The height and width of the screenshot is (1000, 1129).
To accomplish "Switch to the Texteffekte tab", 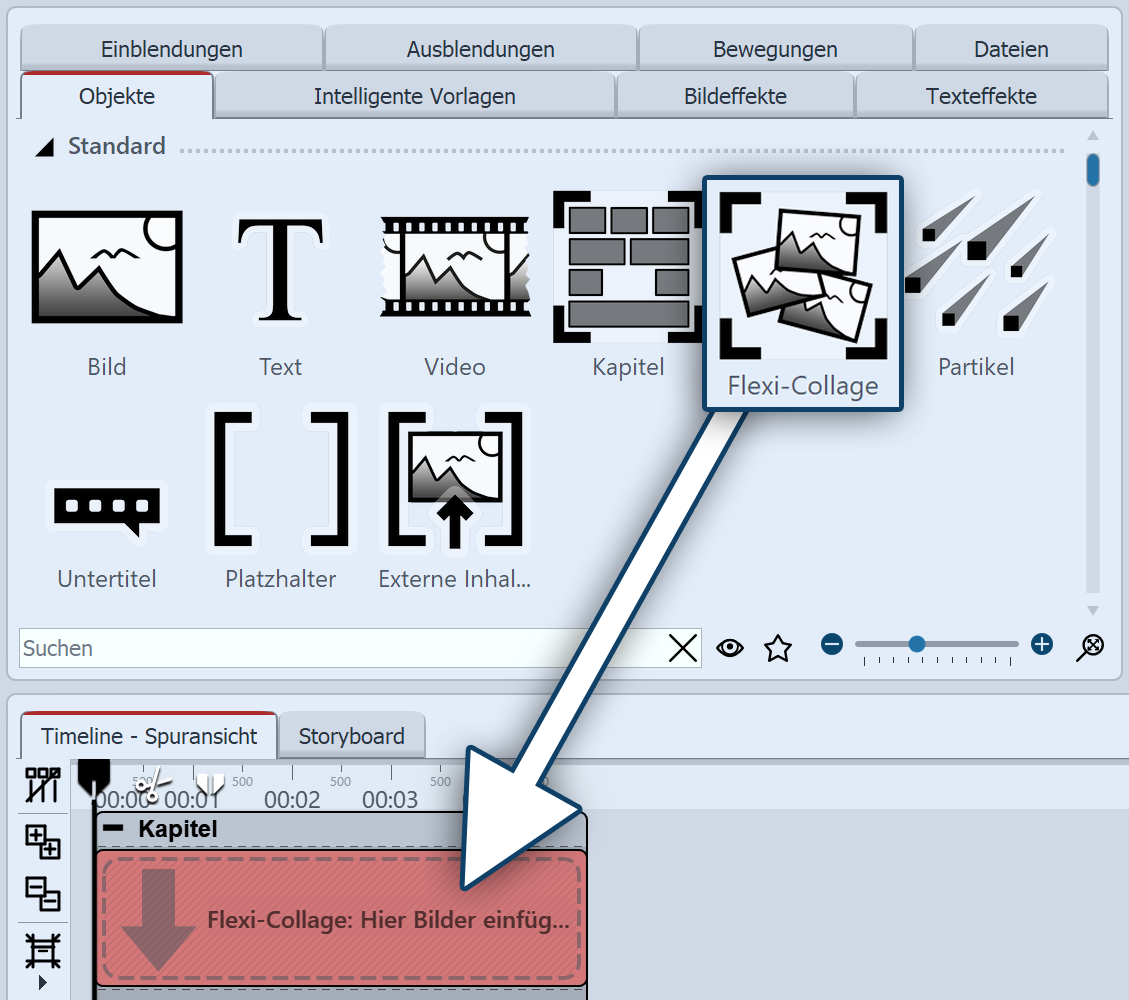I will point(982,95).
